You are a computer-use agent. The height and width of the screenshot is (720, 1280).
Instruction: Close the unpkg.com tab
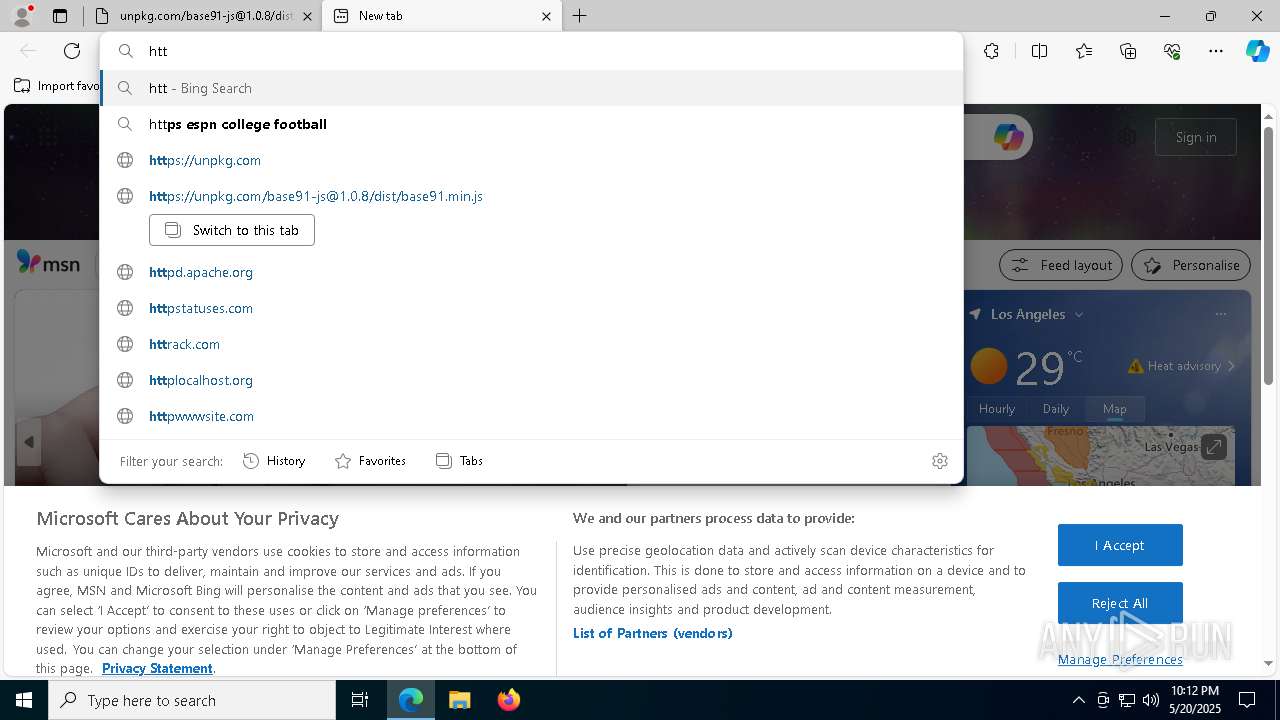point(307,16)
